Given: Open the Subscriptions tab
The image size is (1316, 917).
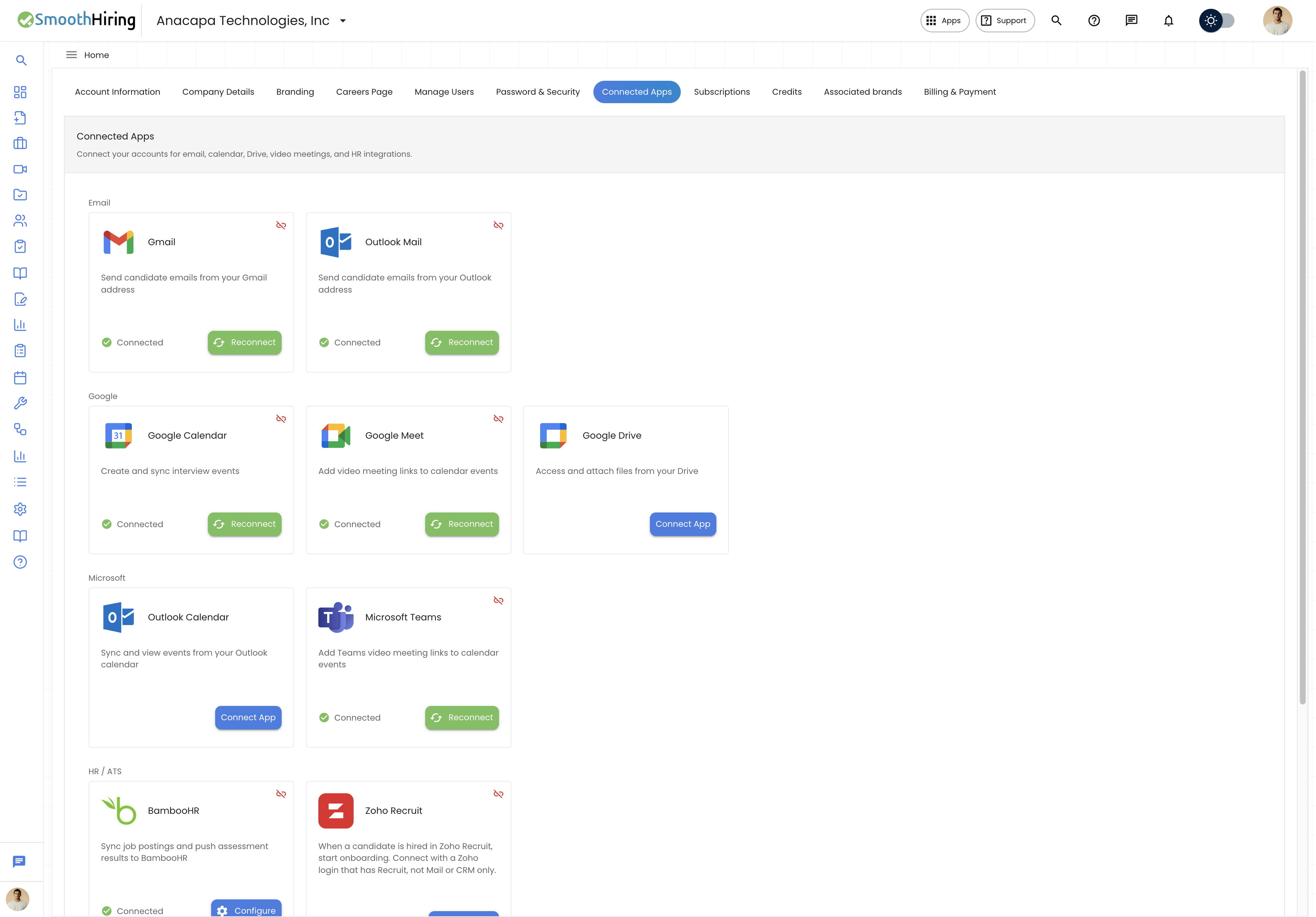Looking at the screenshot, I should (x=722, y=92).
